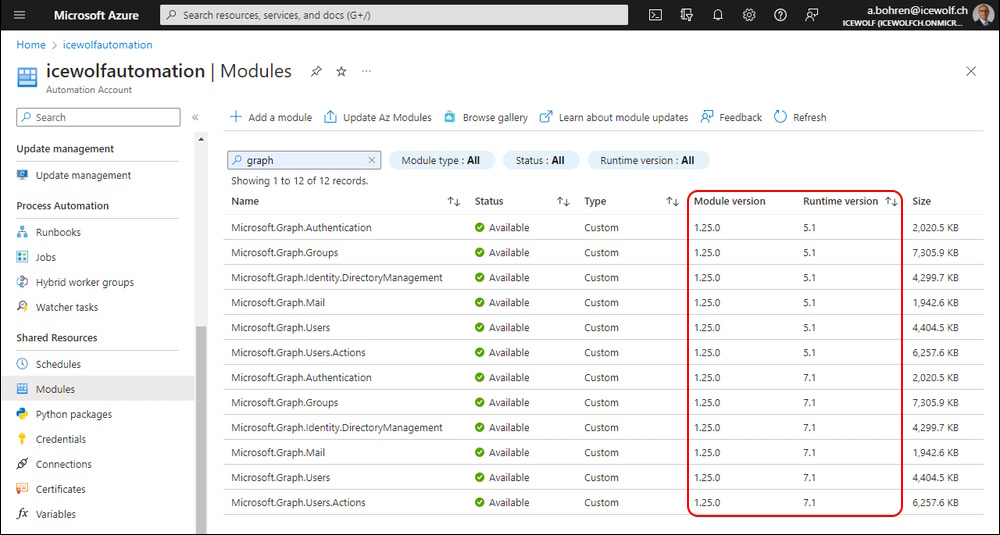Open the top bar feedback icon
1000x535 pixels.
point(811,15)
